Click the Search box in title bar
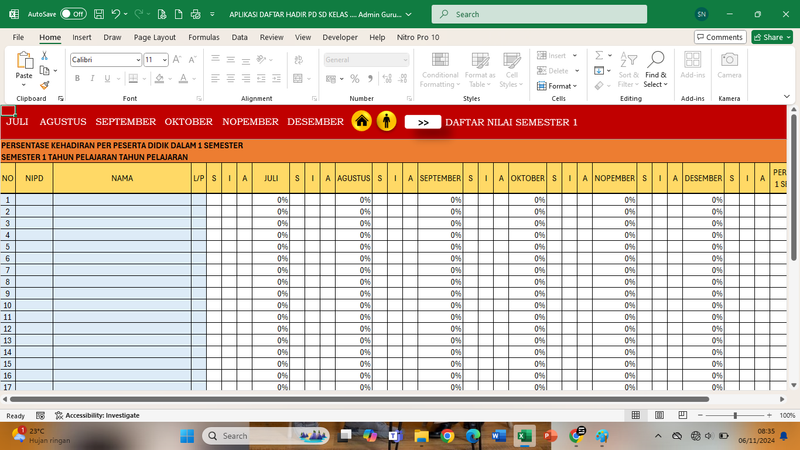Image resolution: width=800 pixels, height=450 pixels. point(539,14)
